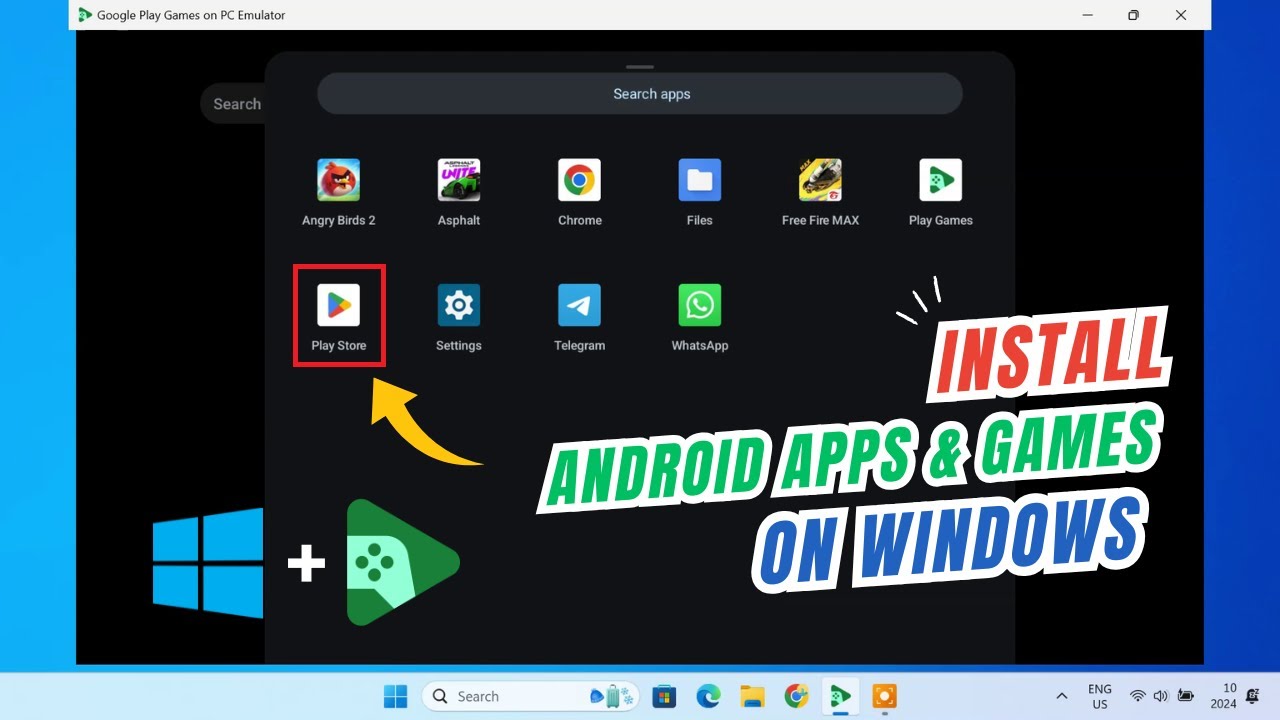The image size is (1280, 720).
Task: Close the emulator window
Action: (x=1181, y=15)
